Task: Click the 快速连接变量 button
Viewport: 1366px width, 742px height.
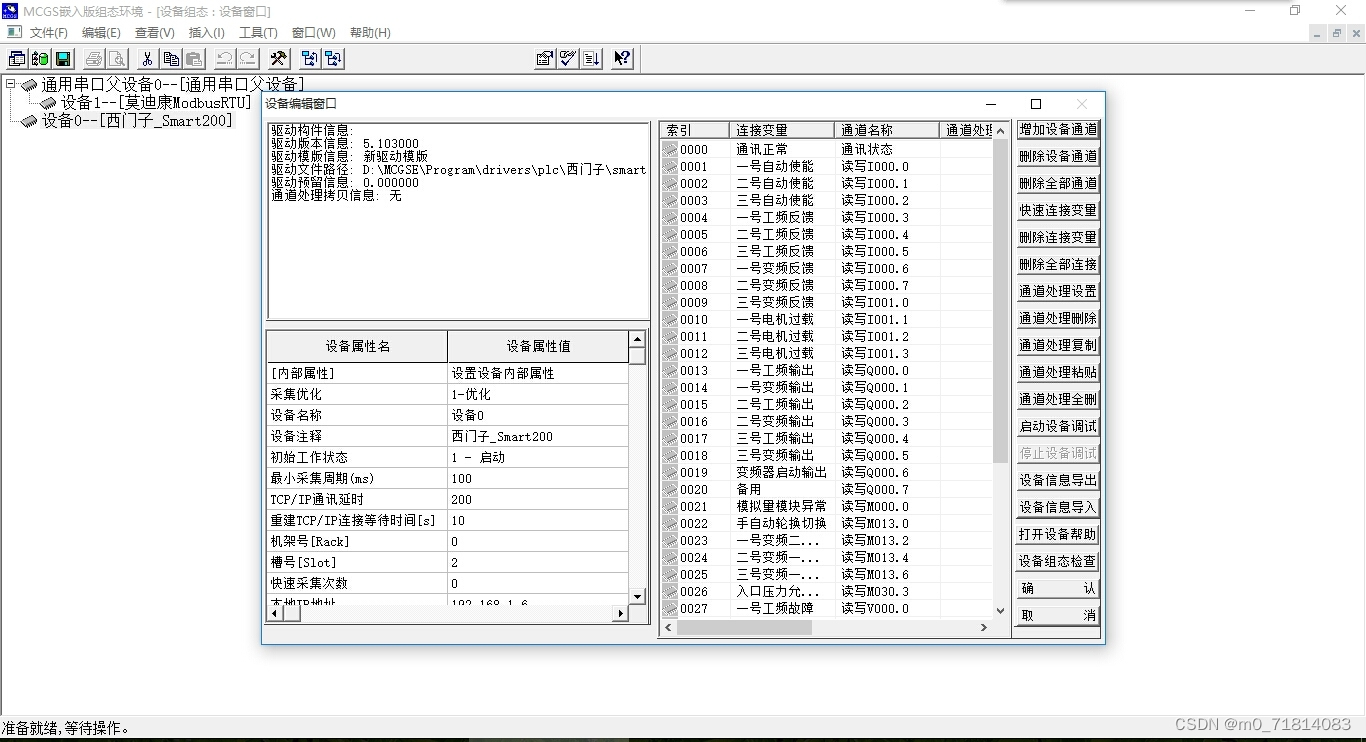Action: tap(1058, 210)
